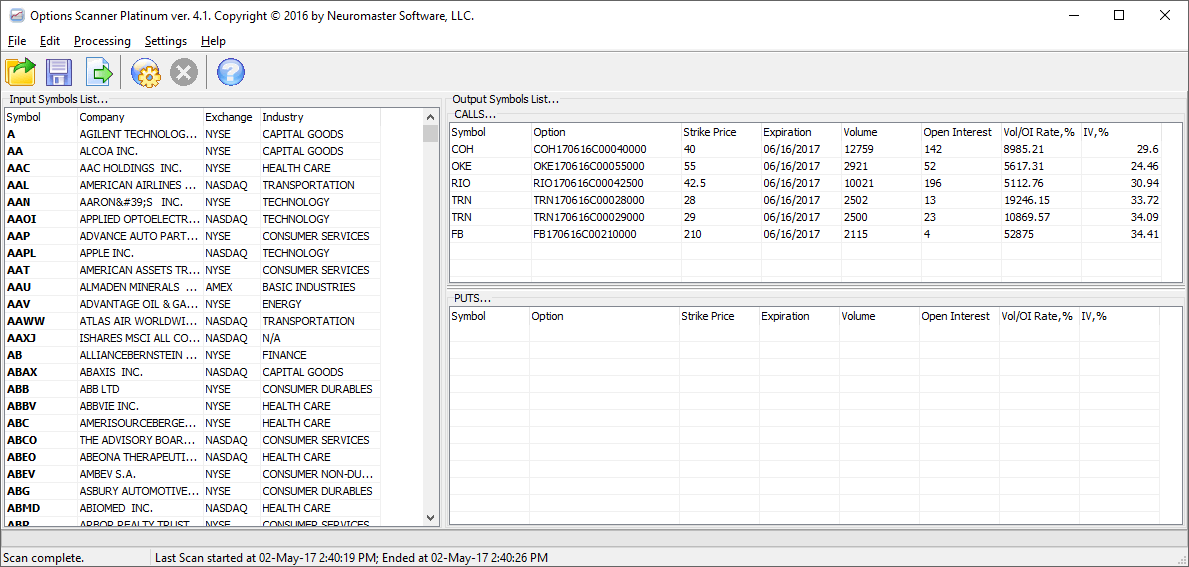
Task: Select ABB LTD company row
Action: [193, 389]
